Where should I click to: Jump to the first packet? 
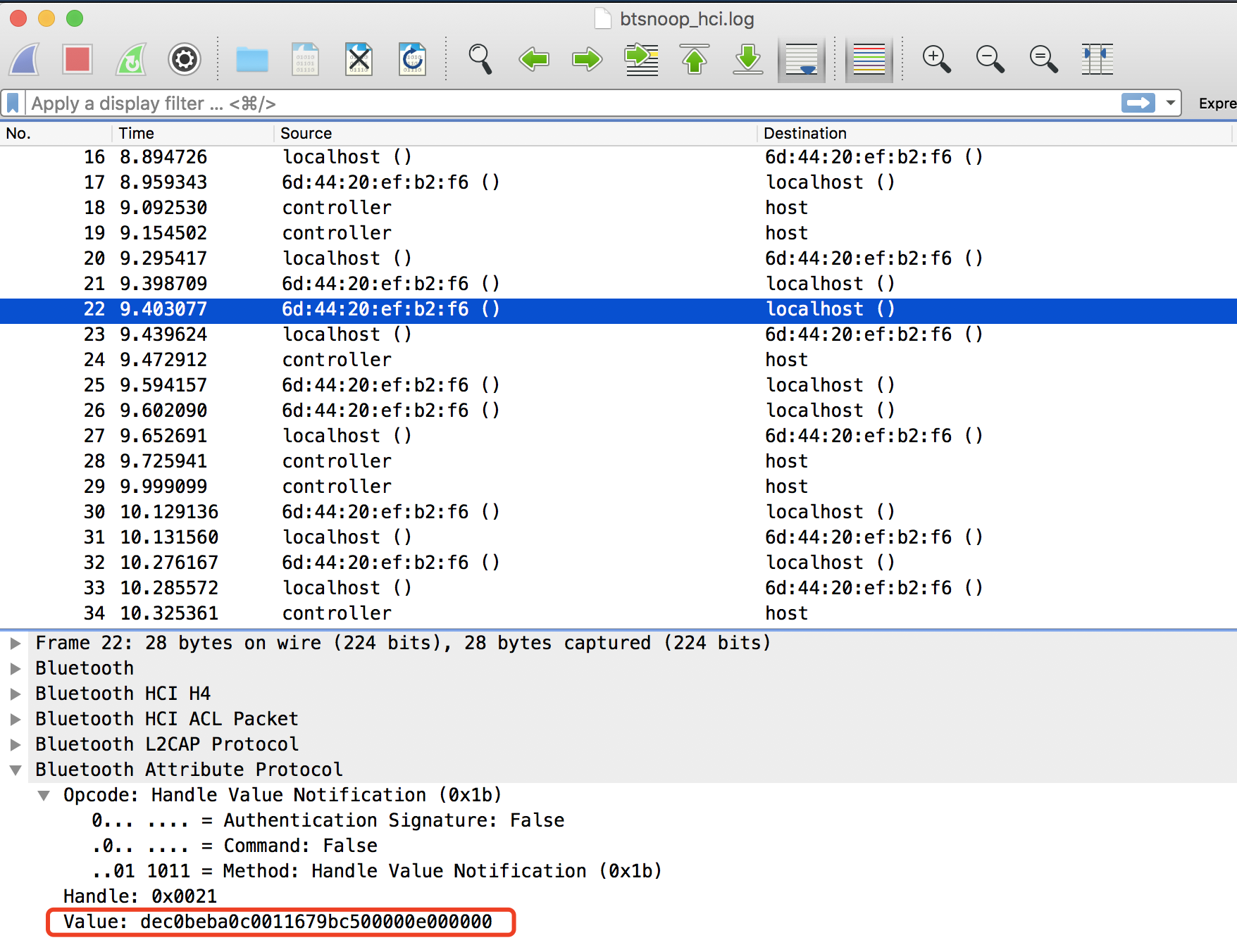coord(695,59)
